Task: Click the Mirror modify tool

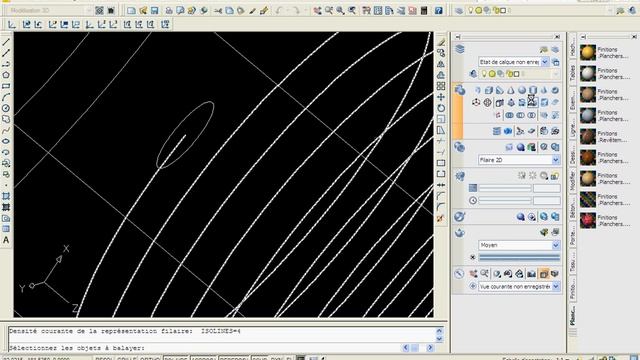Action: (x=441, y=64)
